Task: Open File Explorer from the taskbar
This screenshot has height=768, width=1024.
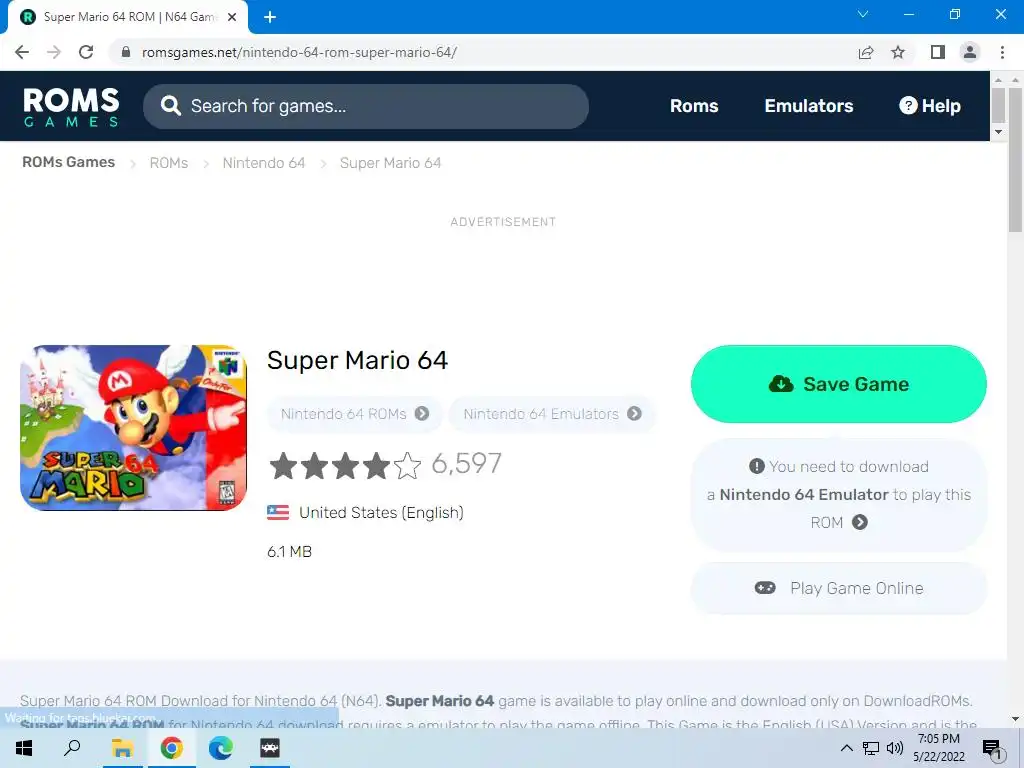Action: tap(122, 748)
